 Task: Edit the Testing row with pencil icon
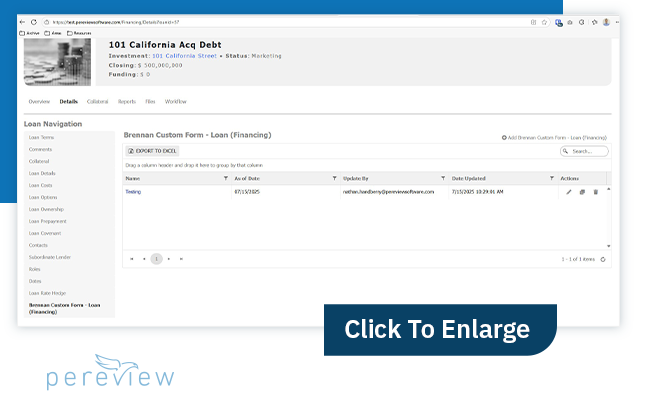(x=569, y=192)
